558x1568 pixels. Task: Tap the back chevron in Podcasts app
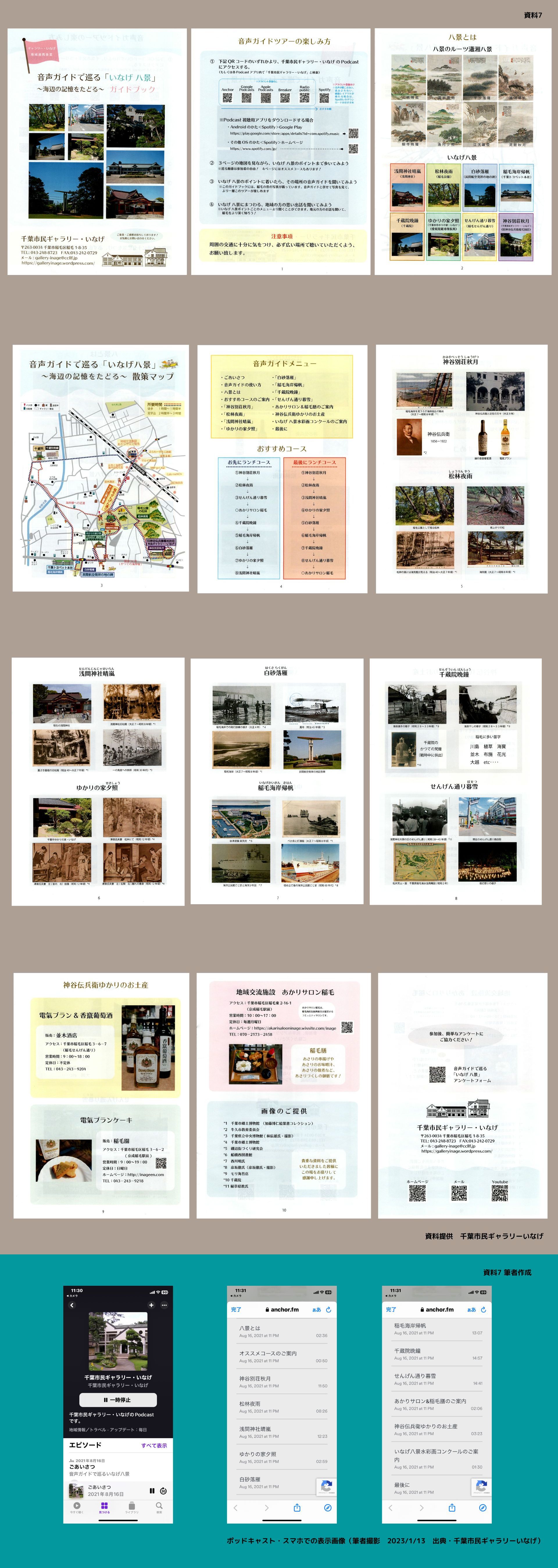pos(71,1305)
